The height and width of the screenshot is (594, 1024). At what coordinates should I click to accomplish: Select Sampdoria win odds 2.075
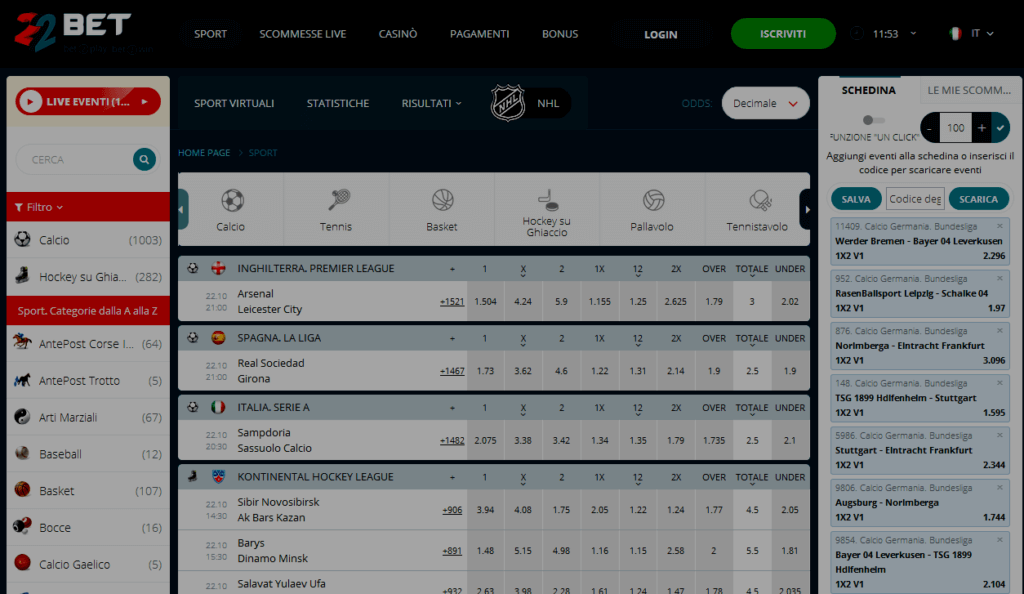pyautogui.click(x=485, y=441)
